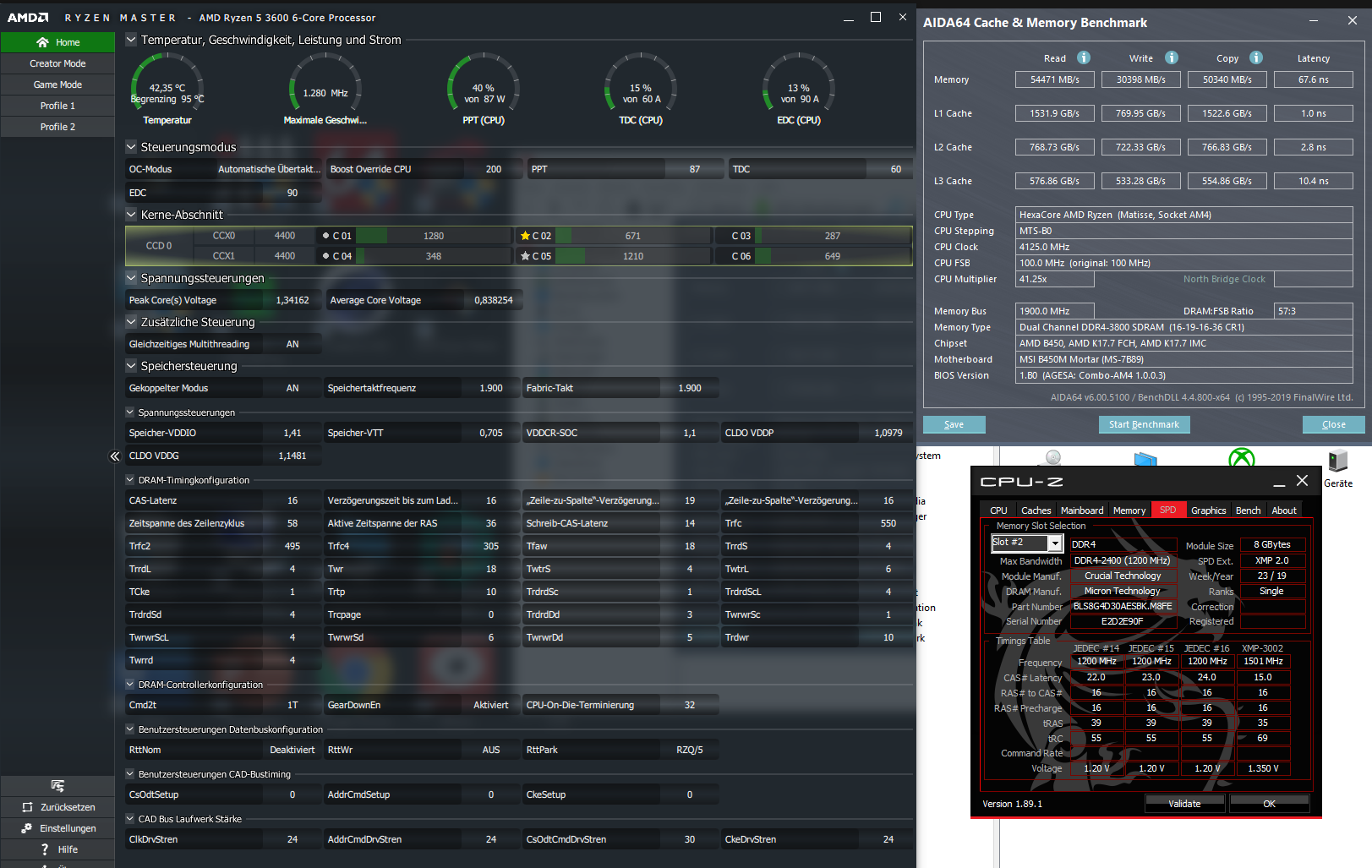Collapse the Kerne-Abschnitt section
This screenshot has height=868, width=1372.
click(x=131, y=215)
